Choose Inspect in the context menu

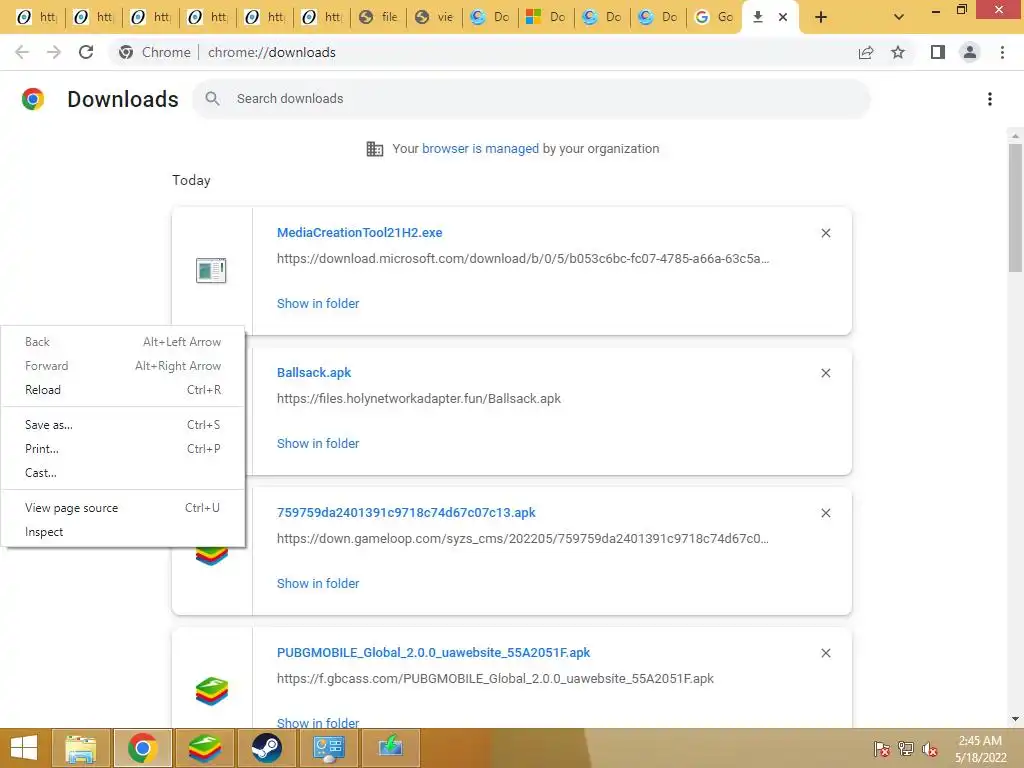(123, 532)
